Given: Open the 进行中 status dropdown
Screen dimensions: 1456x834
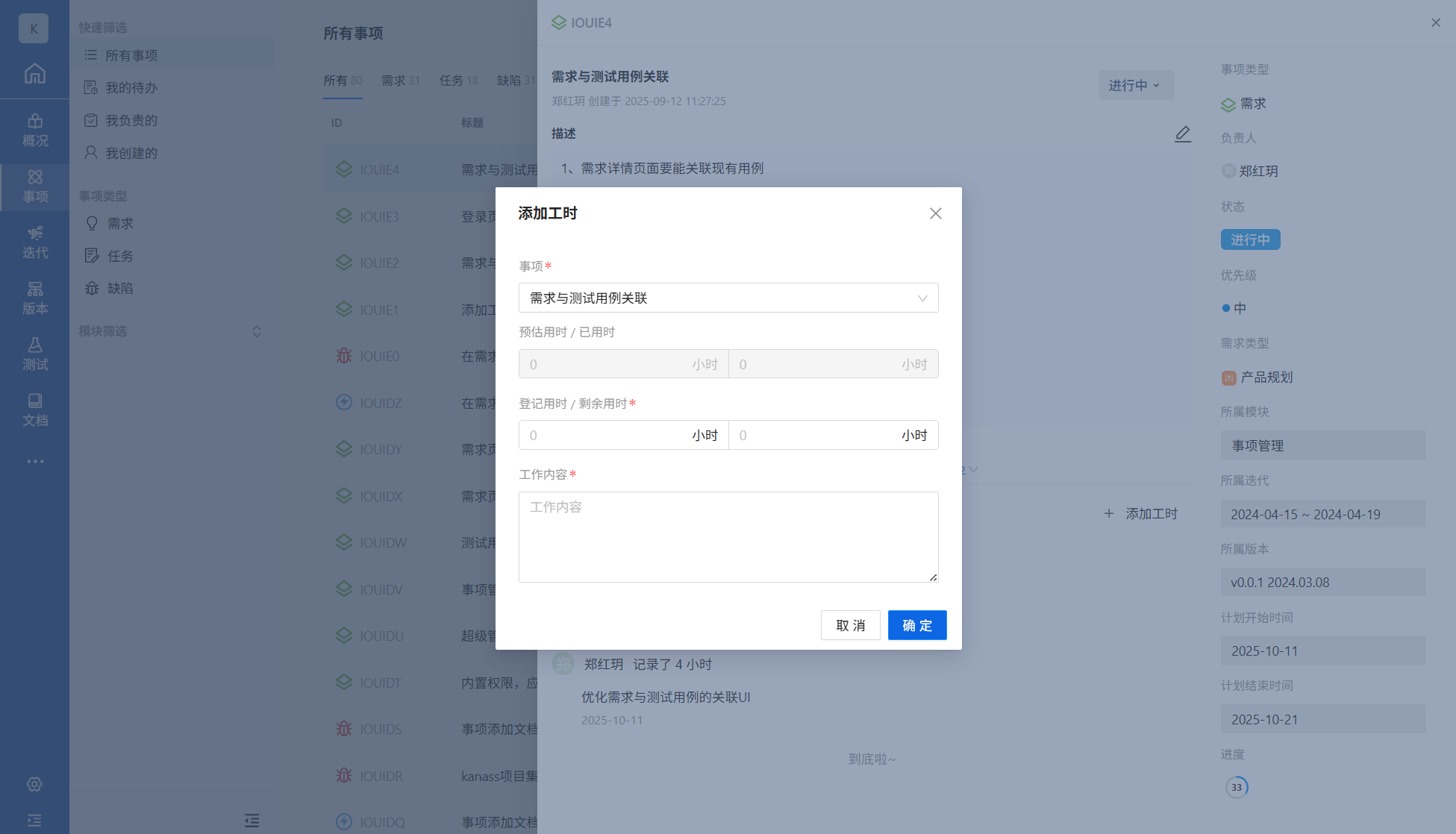Looking at the screenshot, I should point(1134,85).
